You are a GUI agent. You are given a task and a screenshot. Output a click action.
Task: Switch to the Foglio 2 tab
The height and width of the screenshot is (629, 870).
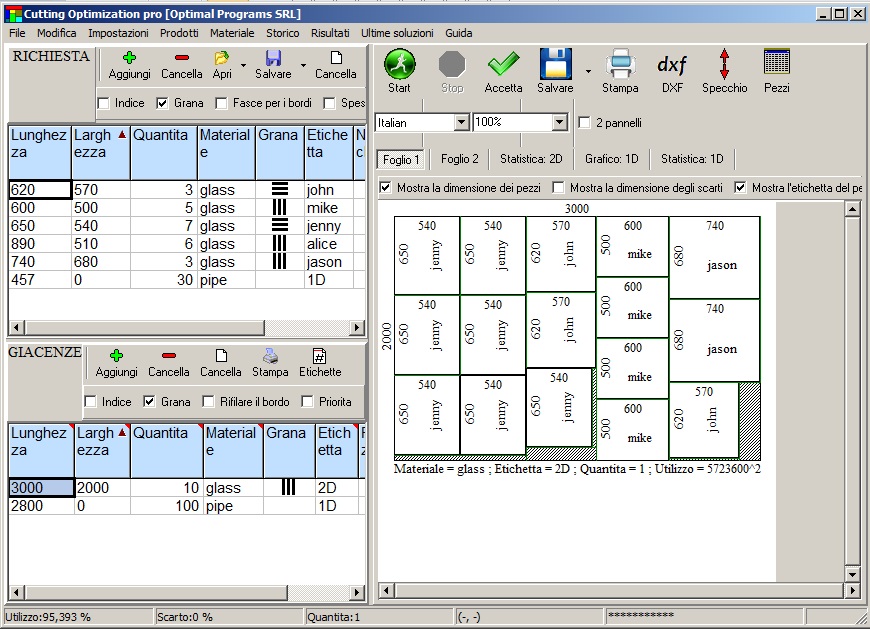459,159
